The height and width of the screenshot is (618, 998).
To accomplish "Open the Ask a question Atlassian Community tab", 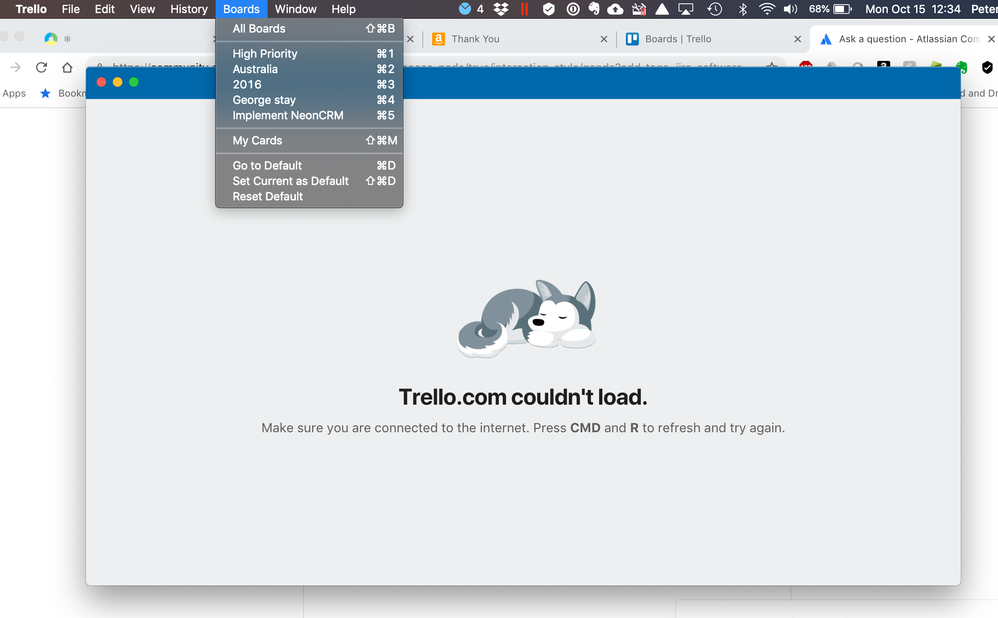I will click(900, 39).
